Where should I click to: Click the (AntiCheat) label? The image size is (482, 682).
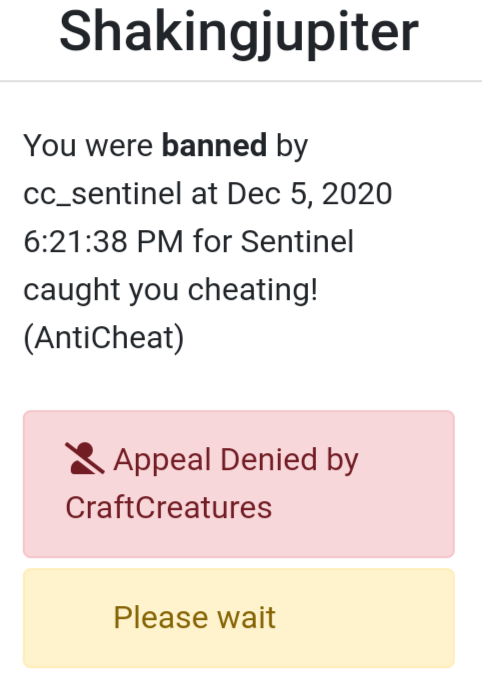tap(104, 338)
